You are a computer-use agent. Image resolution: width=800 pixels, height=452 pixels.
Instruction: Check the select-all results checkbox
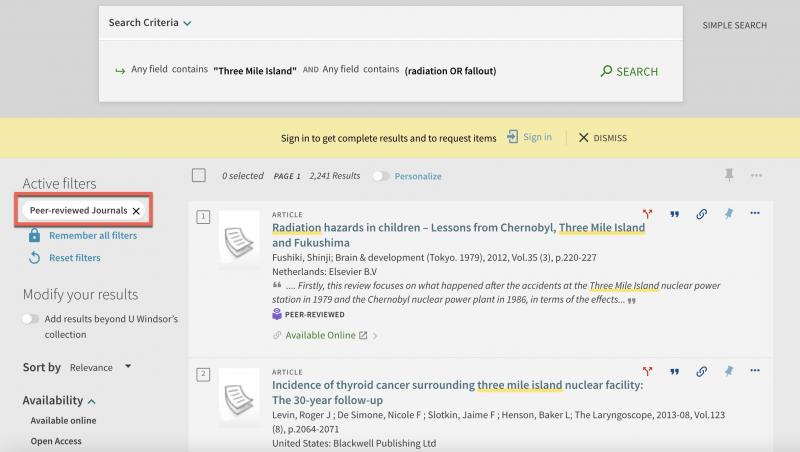coord(199,176)
